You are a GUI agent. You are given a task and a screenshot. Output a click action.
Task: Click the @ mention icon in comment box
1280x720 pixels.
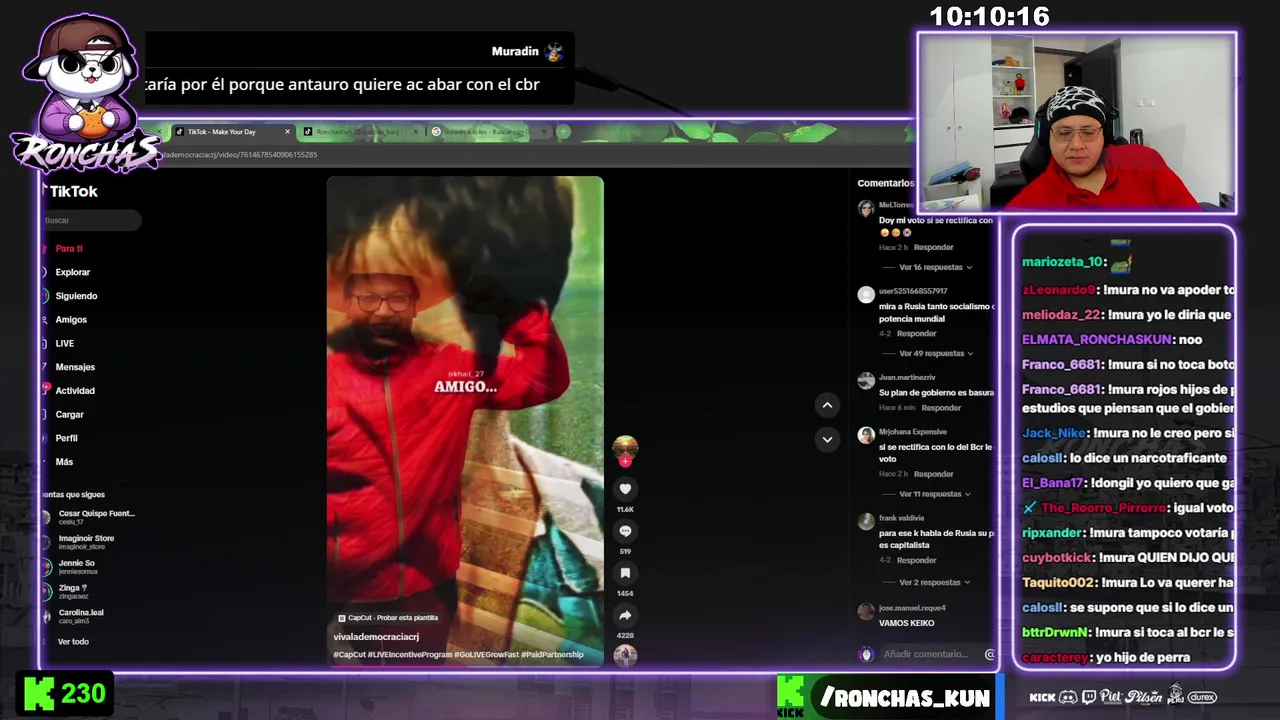pos(989,654)
